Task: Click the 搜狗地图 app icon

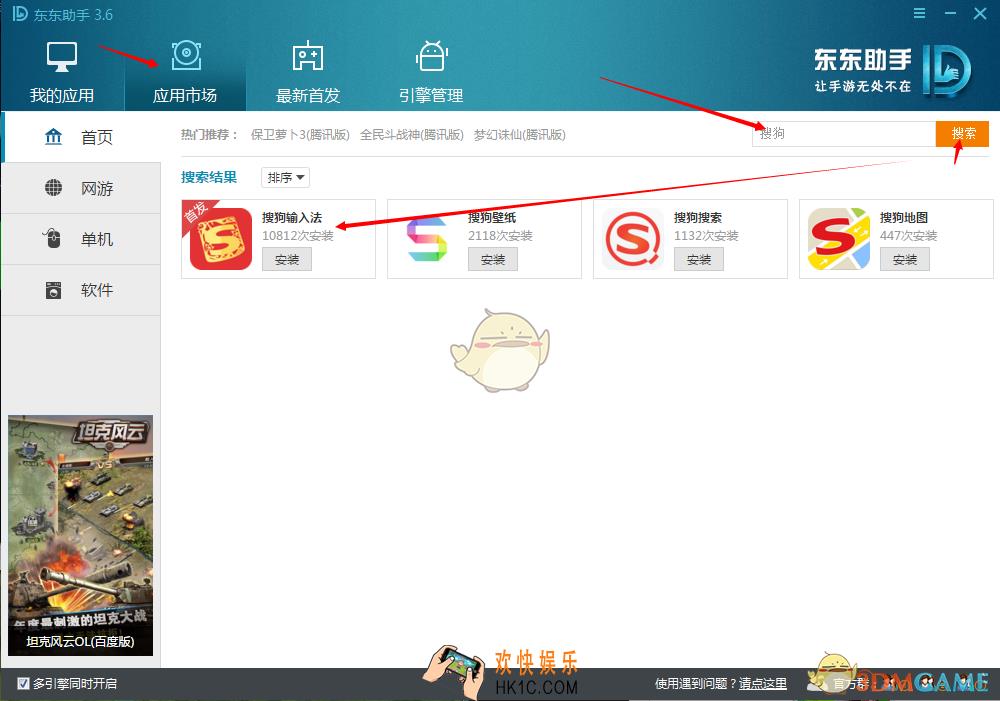Action: pyautogui.click(x=839, y=239)
